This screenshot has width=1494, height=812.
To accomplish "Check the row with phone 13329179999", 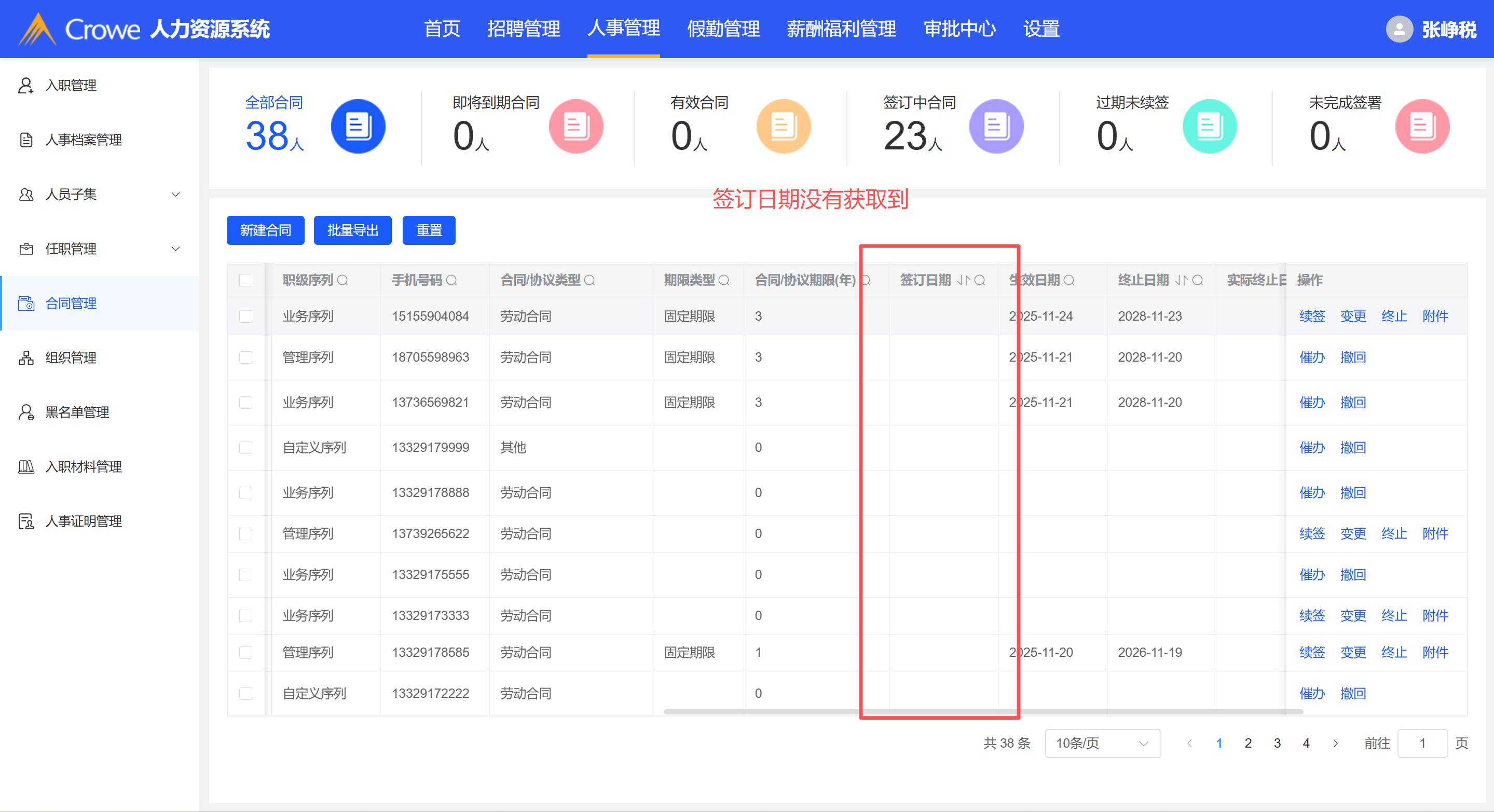I will [246, 448].
